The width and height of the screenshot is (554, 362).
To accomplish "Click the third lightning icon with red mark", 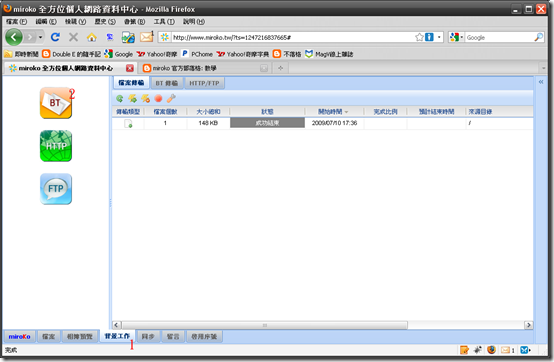I will tap(145, 99).
